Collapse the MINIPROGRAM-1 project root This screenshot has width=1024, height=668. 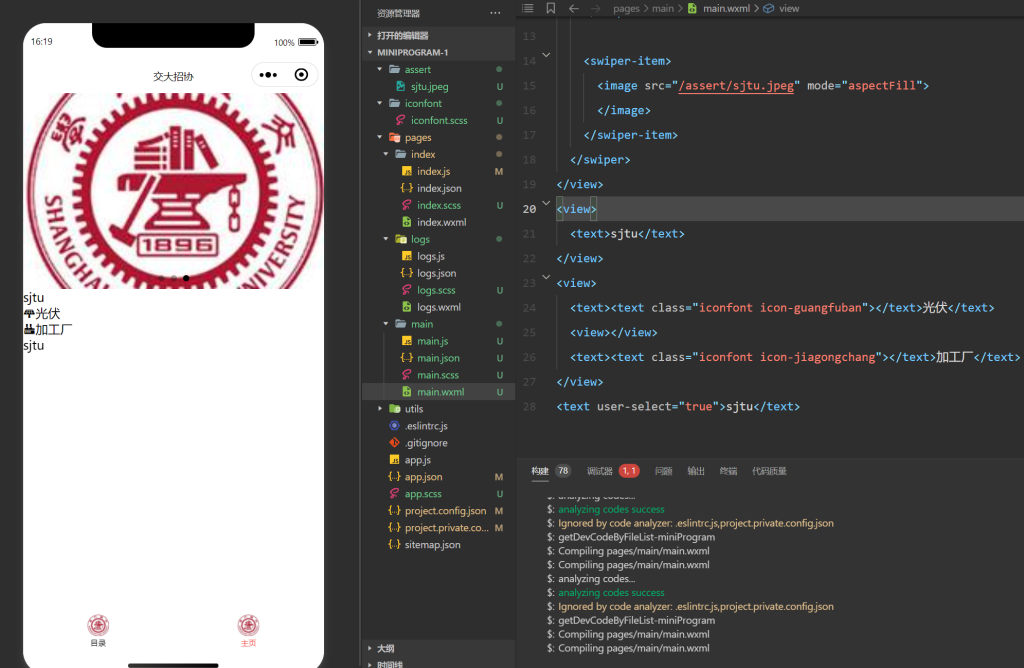412,52
